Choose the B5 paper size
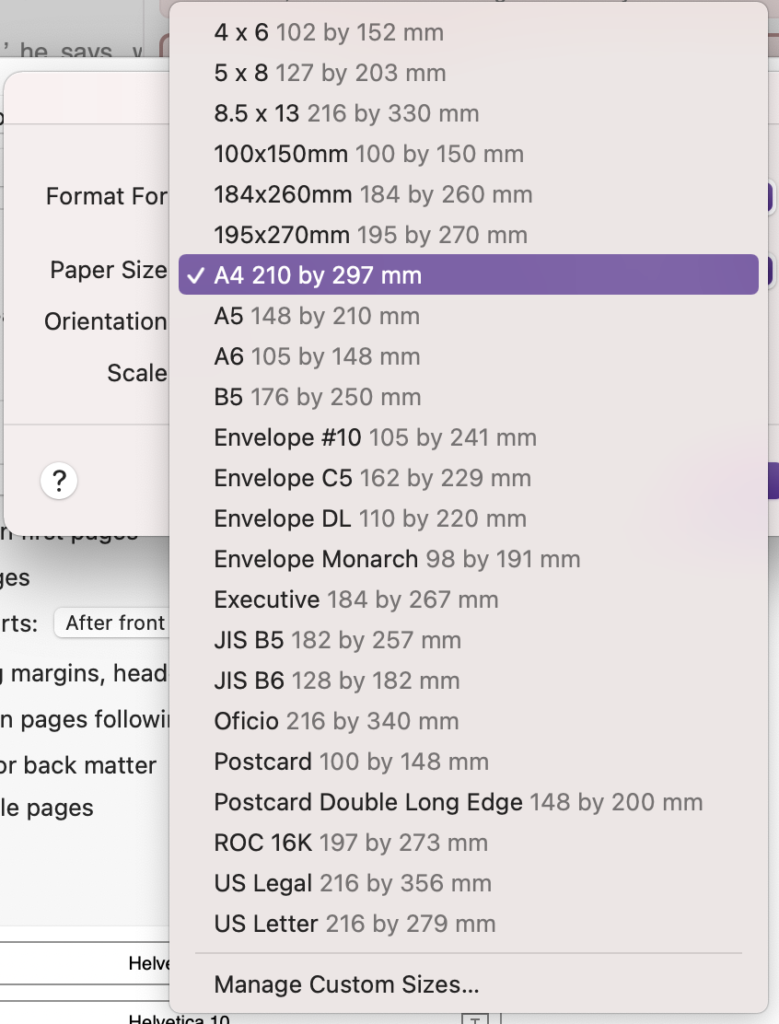This screenshot has width=779, height=1024. 300,397
